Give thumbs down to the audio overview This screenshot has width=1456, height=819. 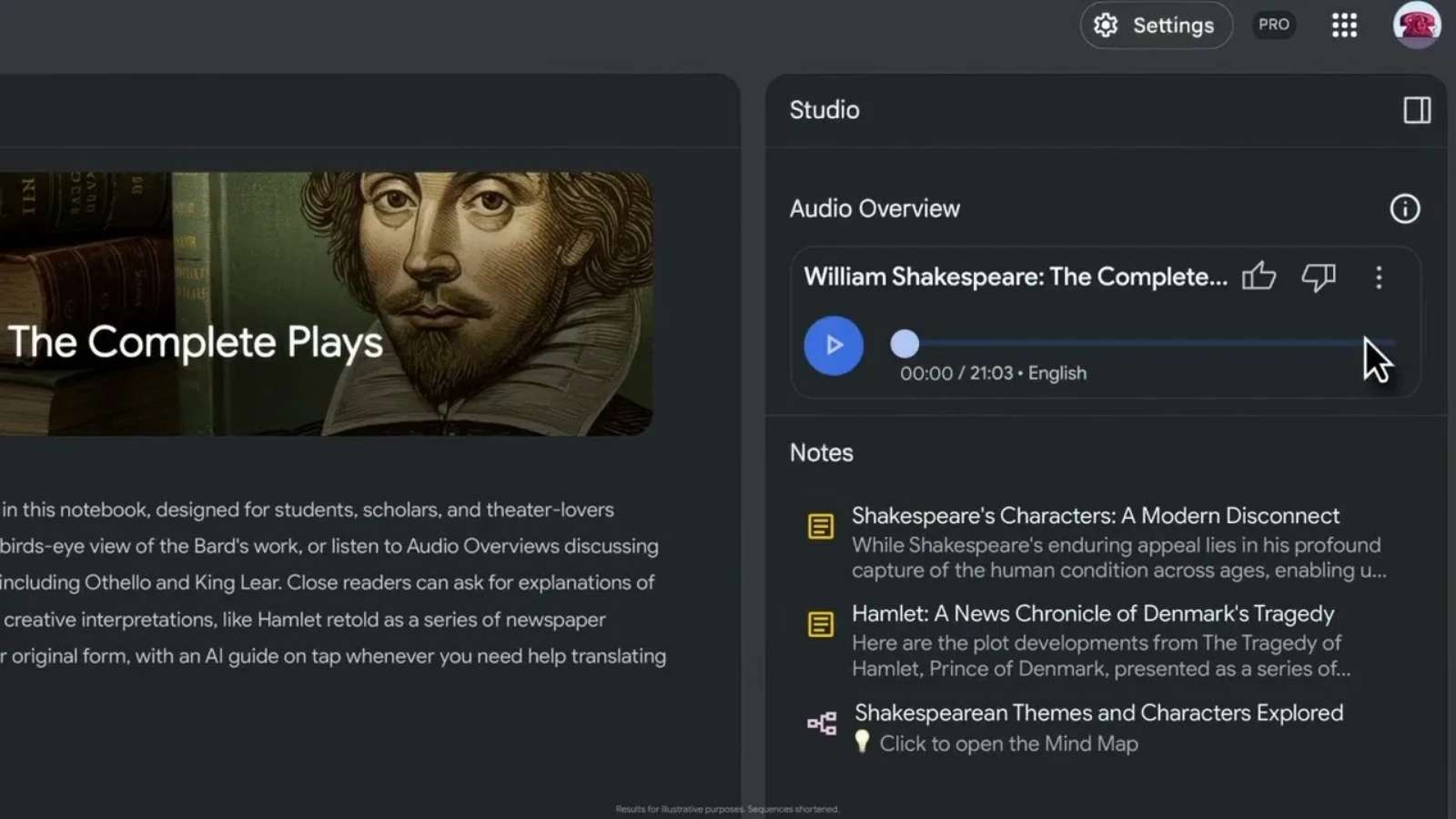[x=1318, y=277]
